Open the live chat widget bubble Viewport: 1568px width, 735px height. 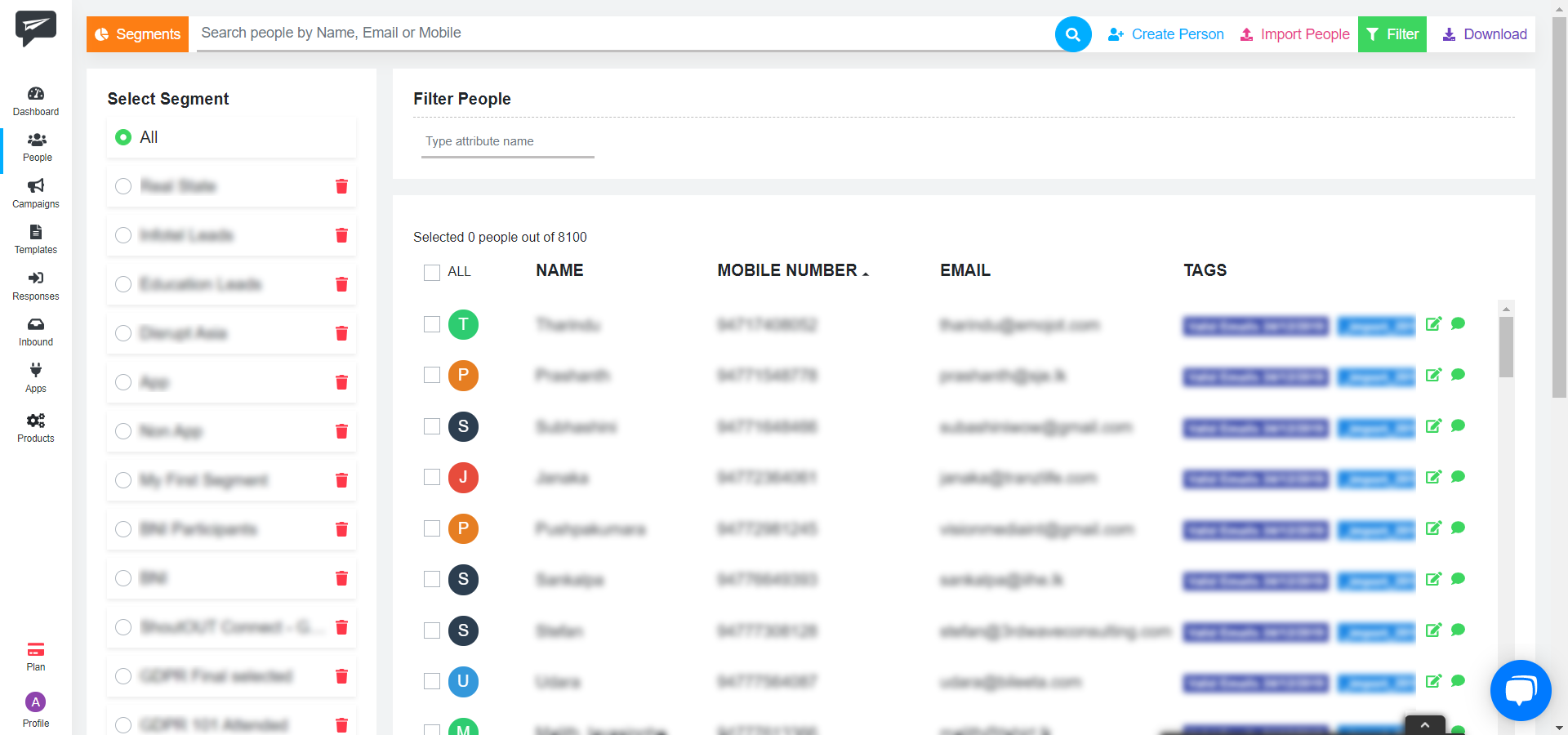pyautogui.click(x=1520, y=690)
